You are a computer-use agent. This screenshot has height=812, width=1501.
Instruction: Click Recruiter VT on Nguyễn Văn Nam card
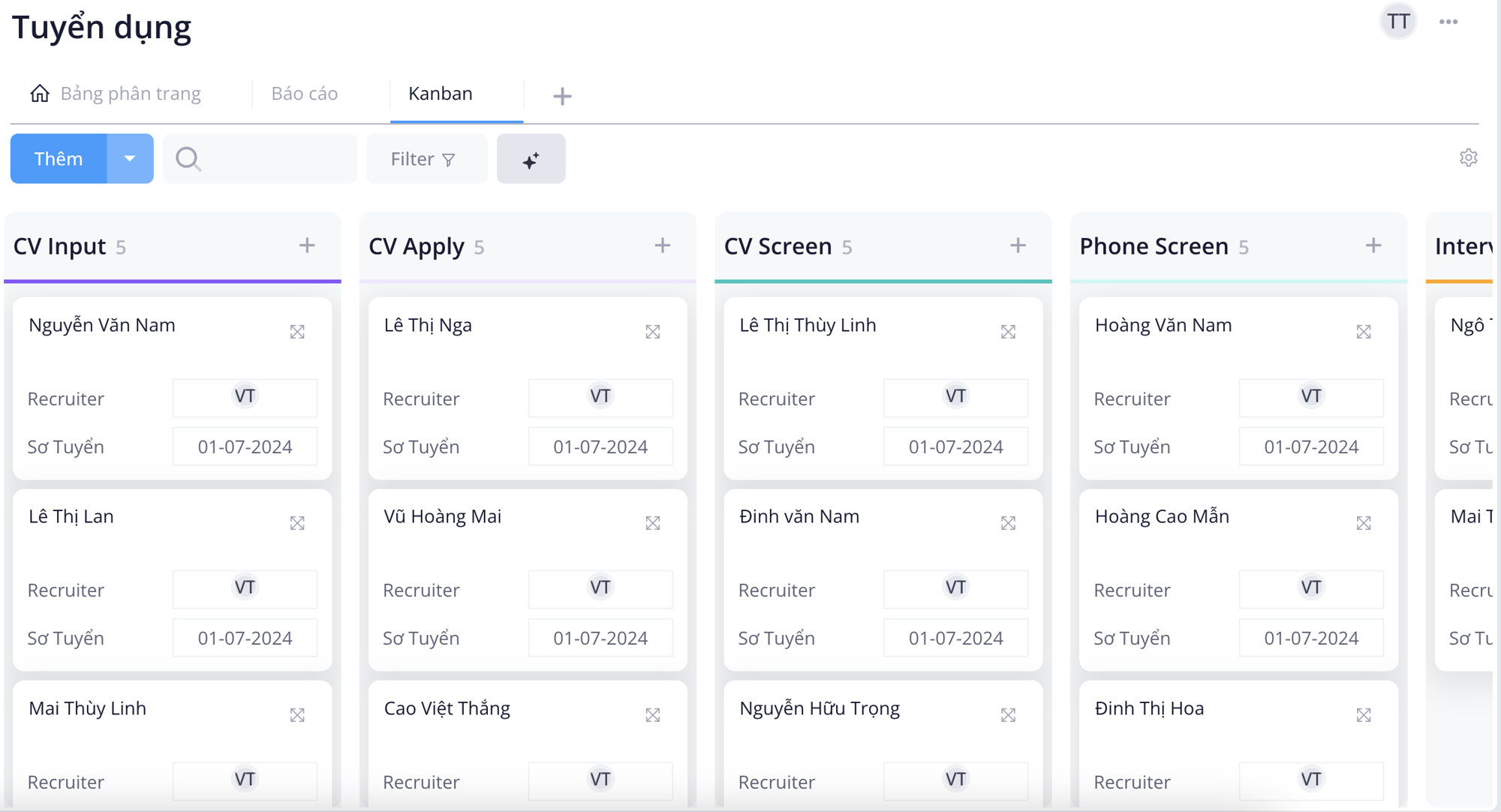(245, 397)
